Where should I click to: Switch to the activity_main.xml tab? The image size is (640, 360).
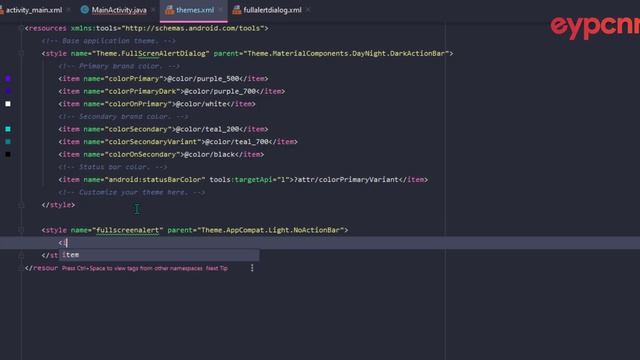tap(33, 10)
